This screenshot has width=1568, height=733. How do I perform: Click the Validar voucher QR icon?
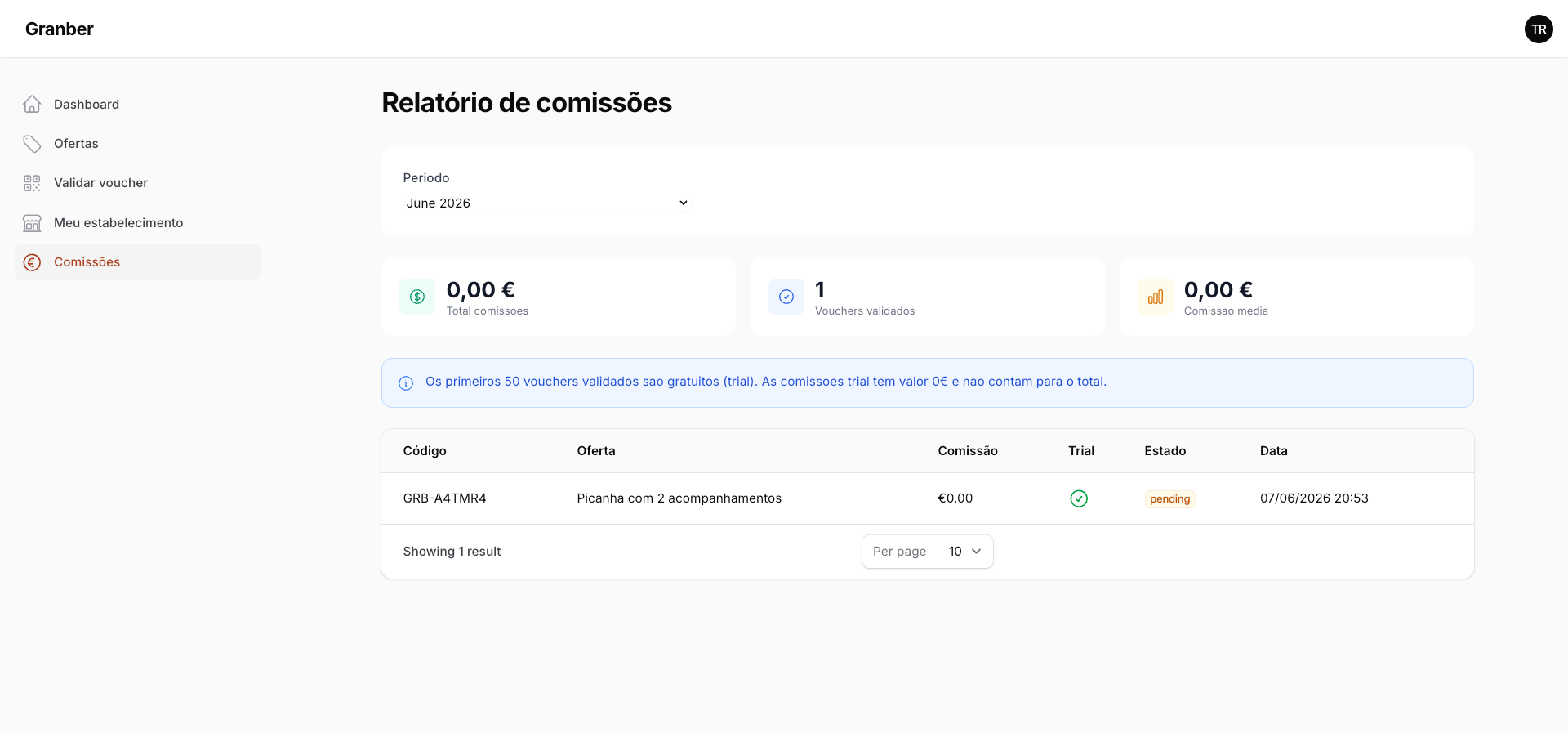pyautogui.click(x=32, y=183)
